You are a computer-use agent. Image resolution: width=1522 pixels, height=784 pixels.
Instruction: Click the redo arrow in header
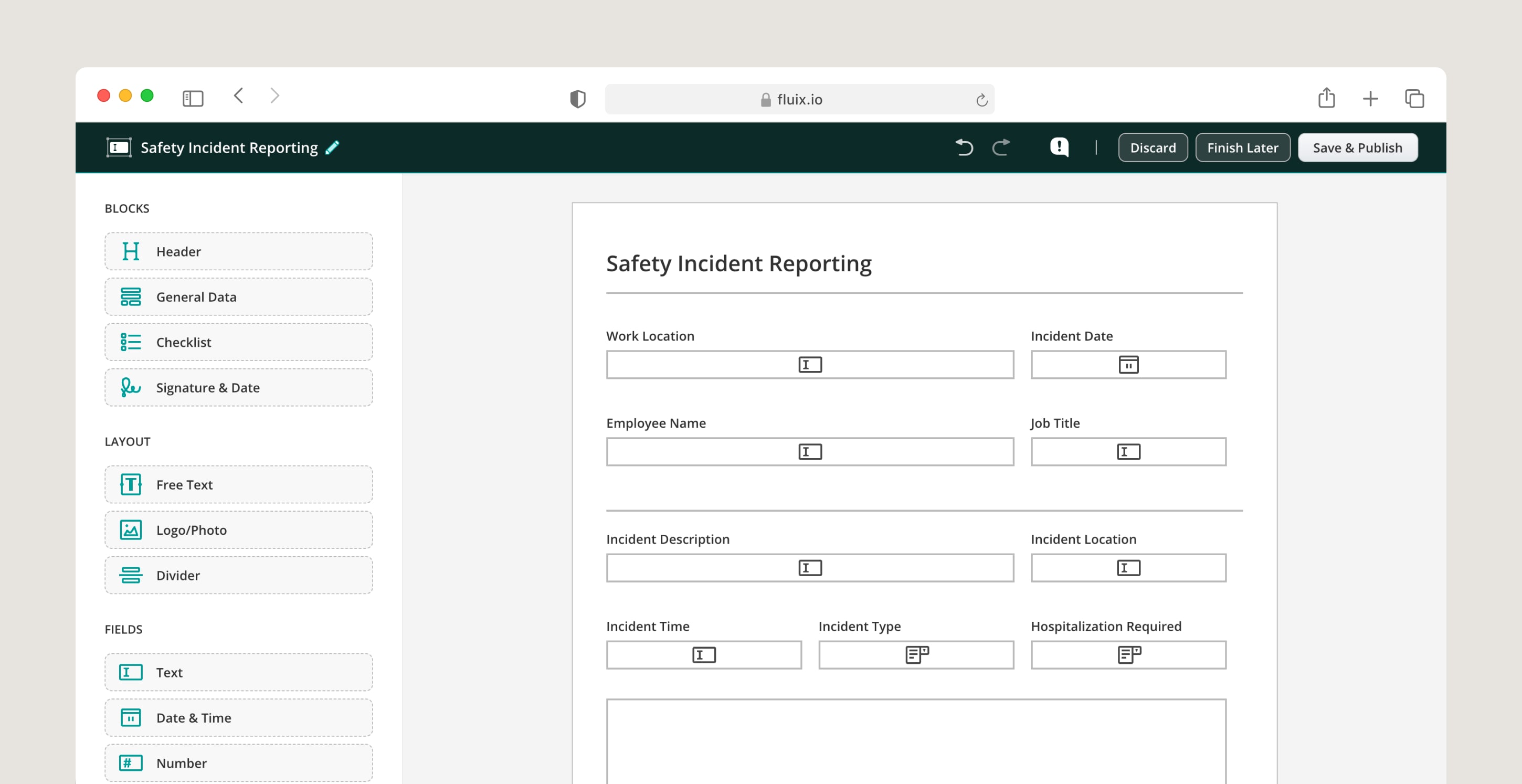point(1001,147)
